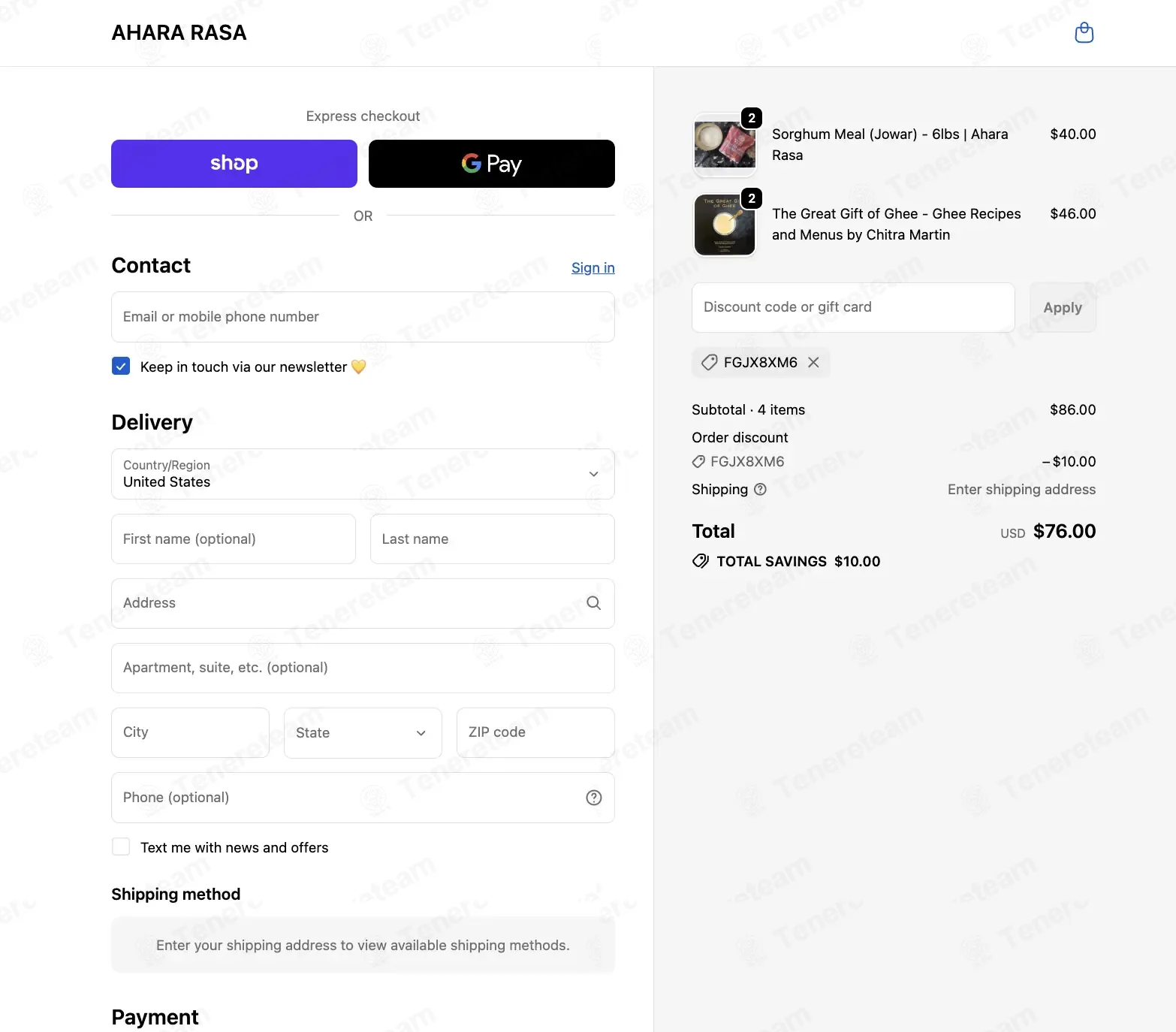Click the Discount code or gift card field
1176x1032 pixels.
coord(853,307)
